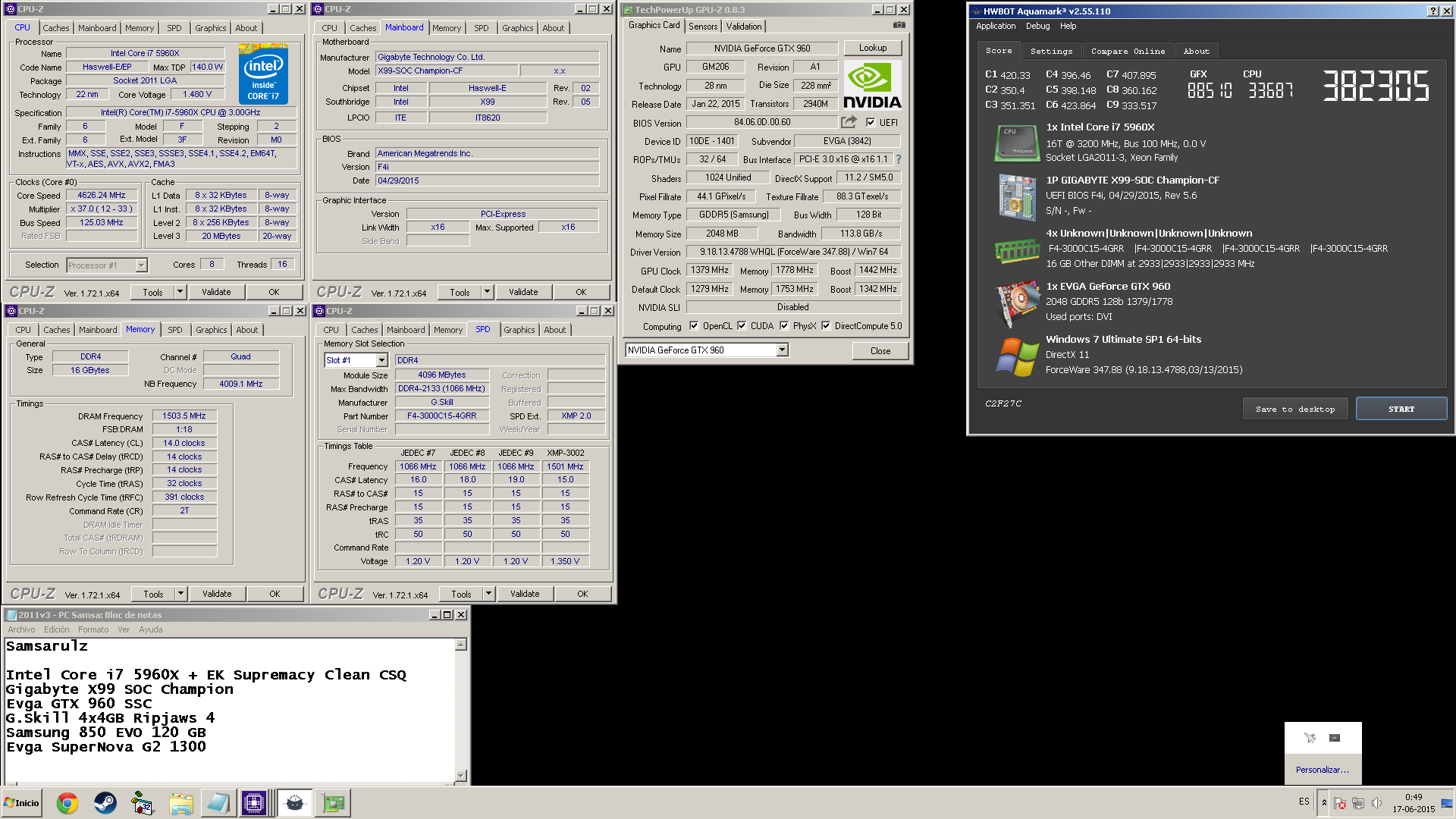Screen dimensions: 1456x819
Task: Click Validate in the CPU-Z Memory window
Action: coord(217,594)
